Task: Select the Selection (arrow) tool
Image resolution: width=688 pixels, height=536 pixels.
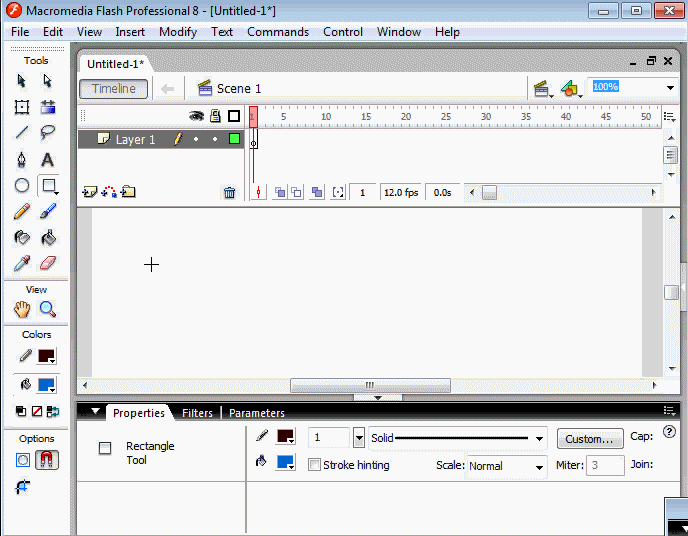Action: [x=22, y=81]
